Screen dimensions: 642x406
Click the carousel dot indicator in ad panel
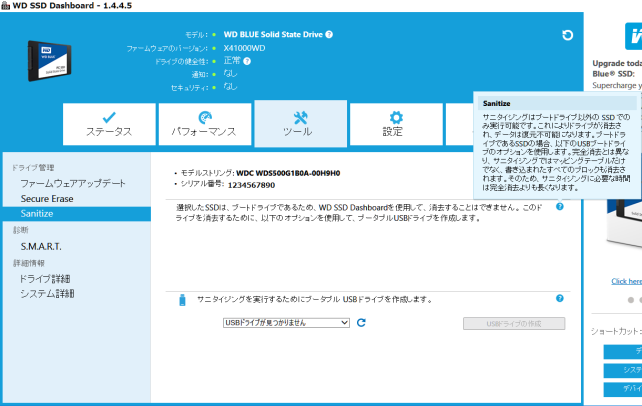[631, 300]
